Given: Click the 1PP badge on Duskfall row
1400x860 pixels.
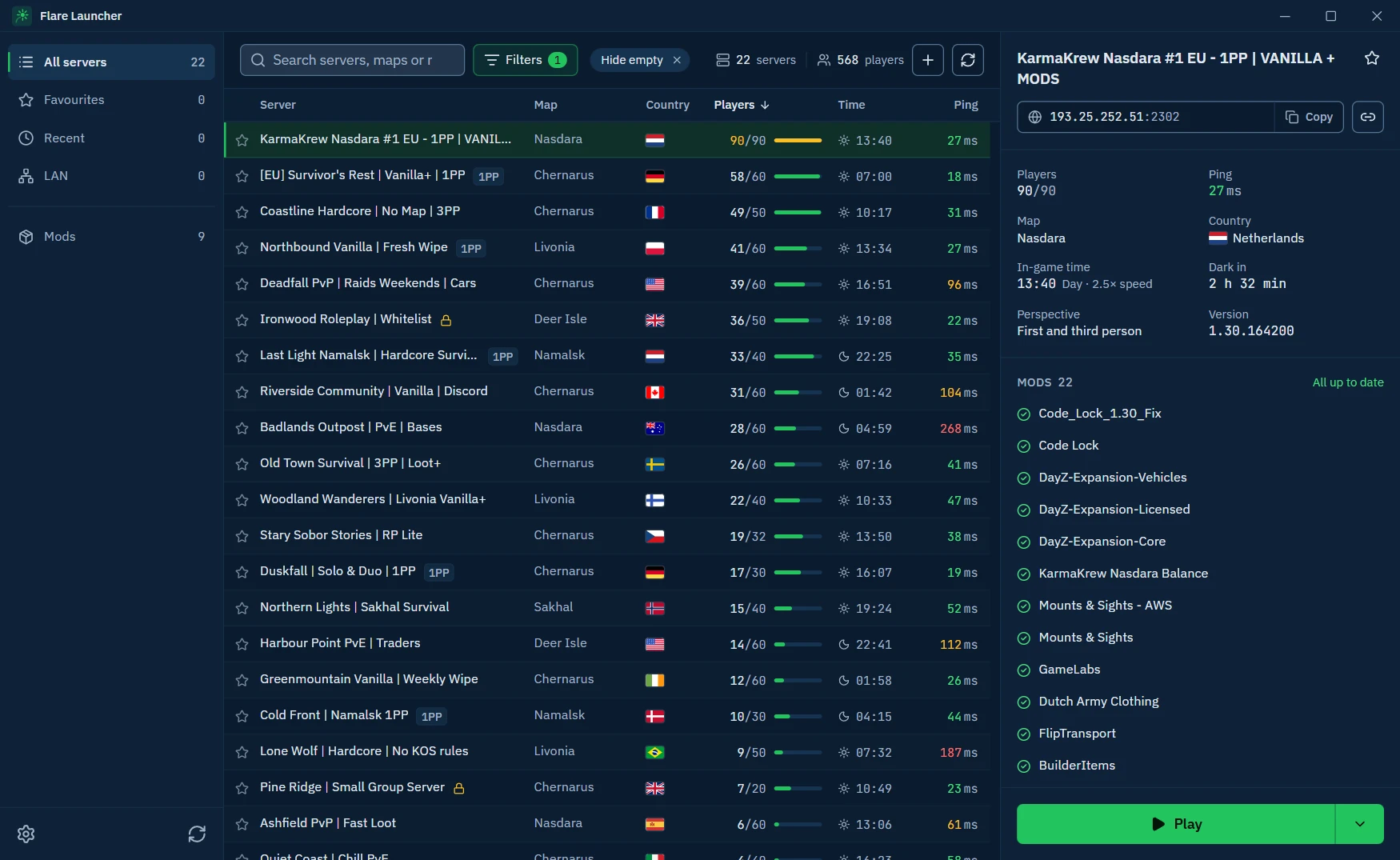Looking at the screenshot, I should click(x=438, y=572).
